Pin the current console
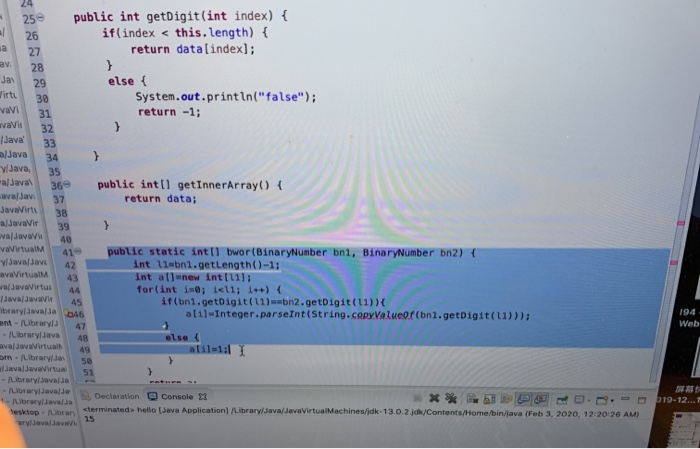Viewport: 700px width, 449px height. (x=562, y=399)
